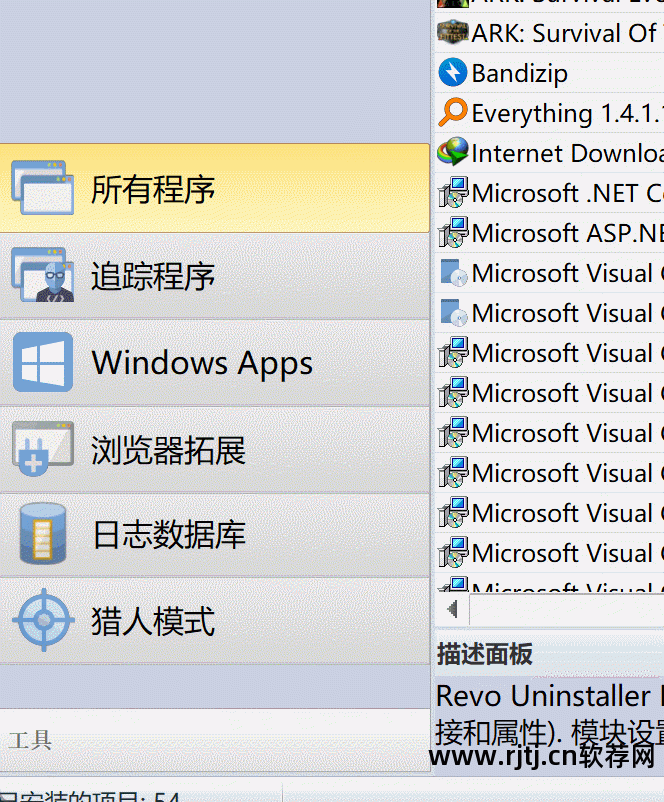The width and height of the screenshot is (664, 802).
Task: Select the Bandizip entry name
Action: tap(520, 74)
